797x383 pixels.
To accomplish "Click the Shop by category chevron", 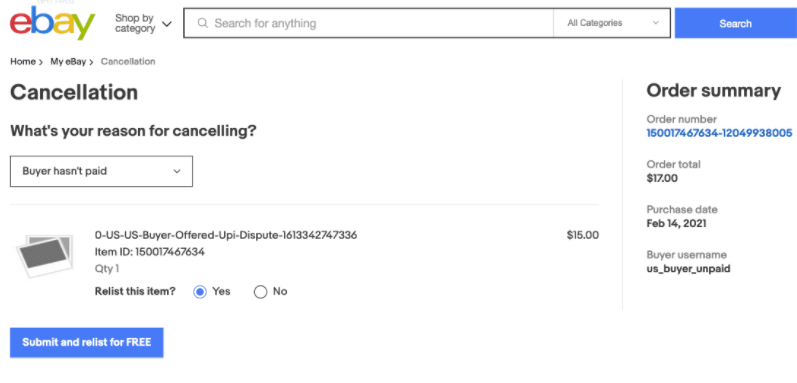I will (x=167, y=24).
